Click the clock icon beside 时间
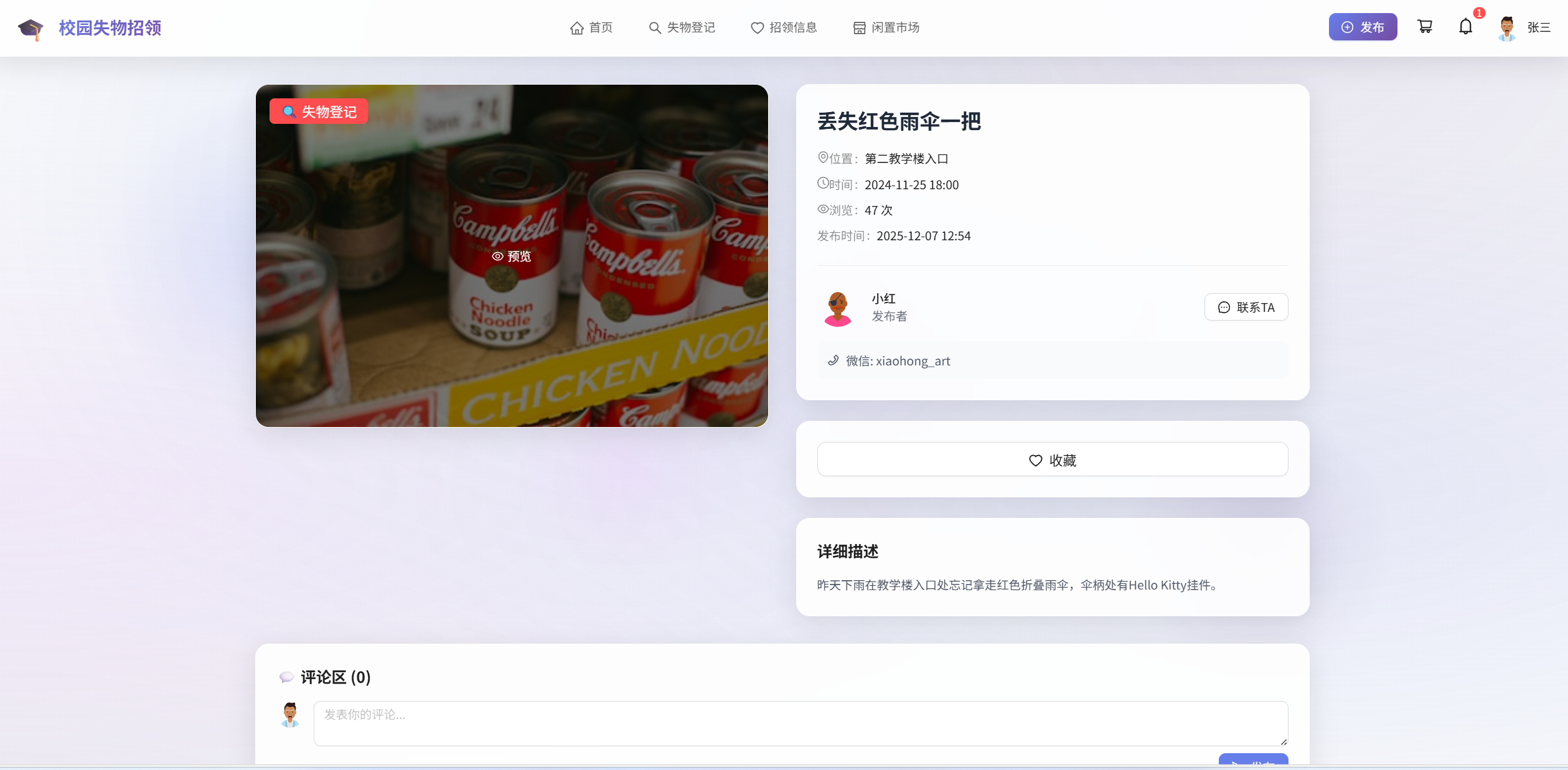1568x770 pixels. tap(823, 183)
